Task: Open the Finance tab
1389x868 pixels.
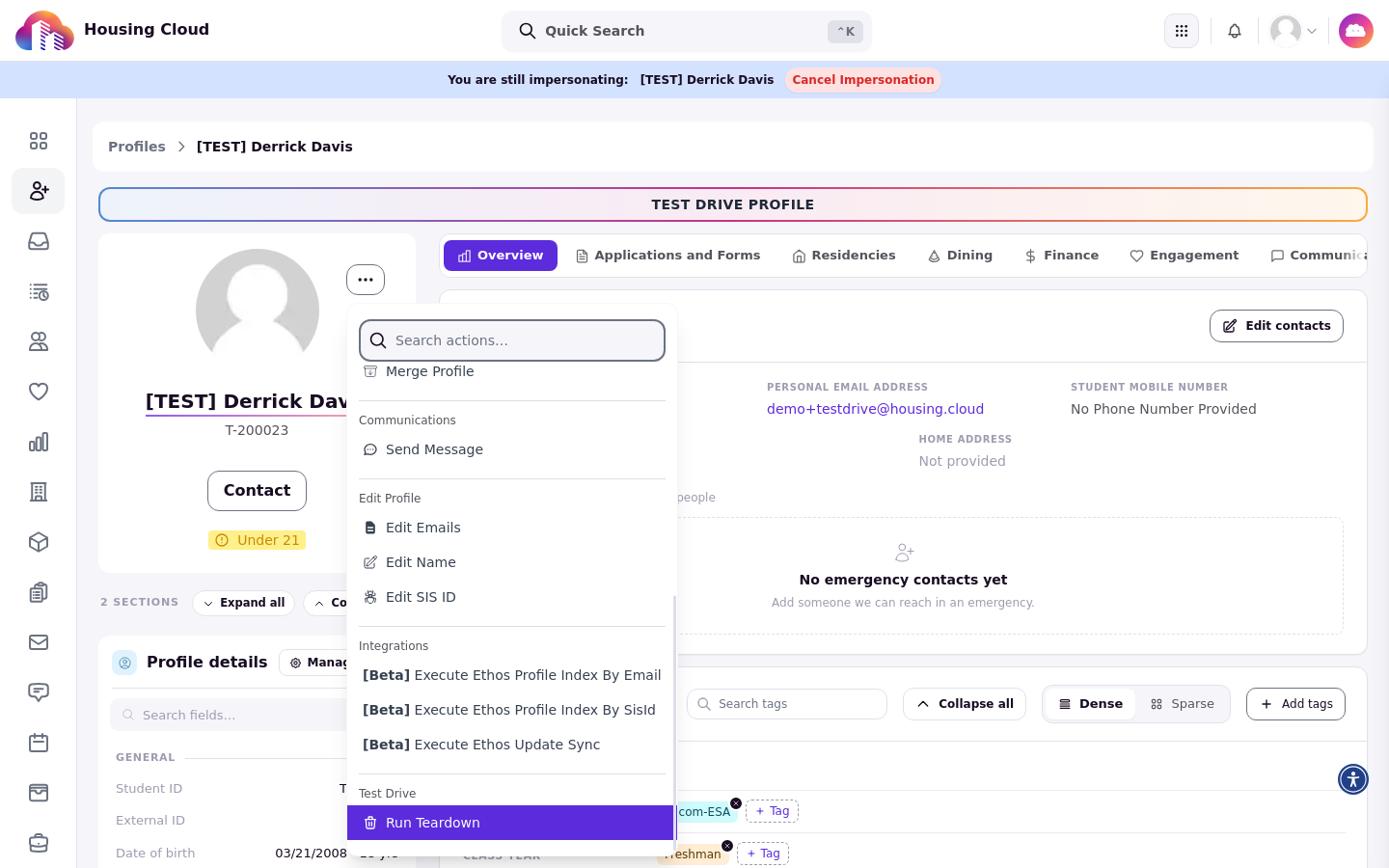Action: click(1061, 256)
